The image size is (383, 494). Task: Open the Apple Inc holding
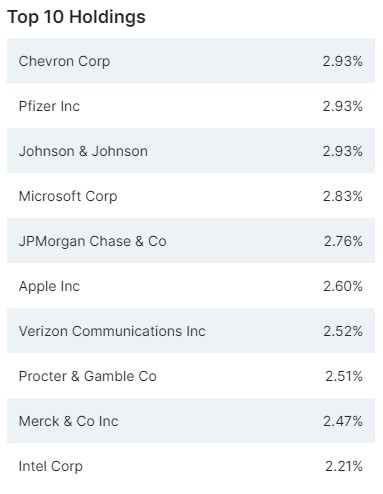click(49, 286)
